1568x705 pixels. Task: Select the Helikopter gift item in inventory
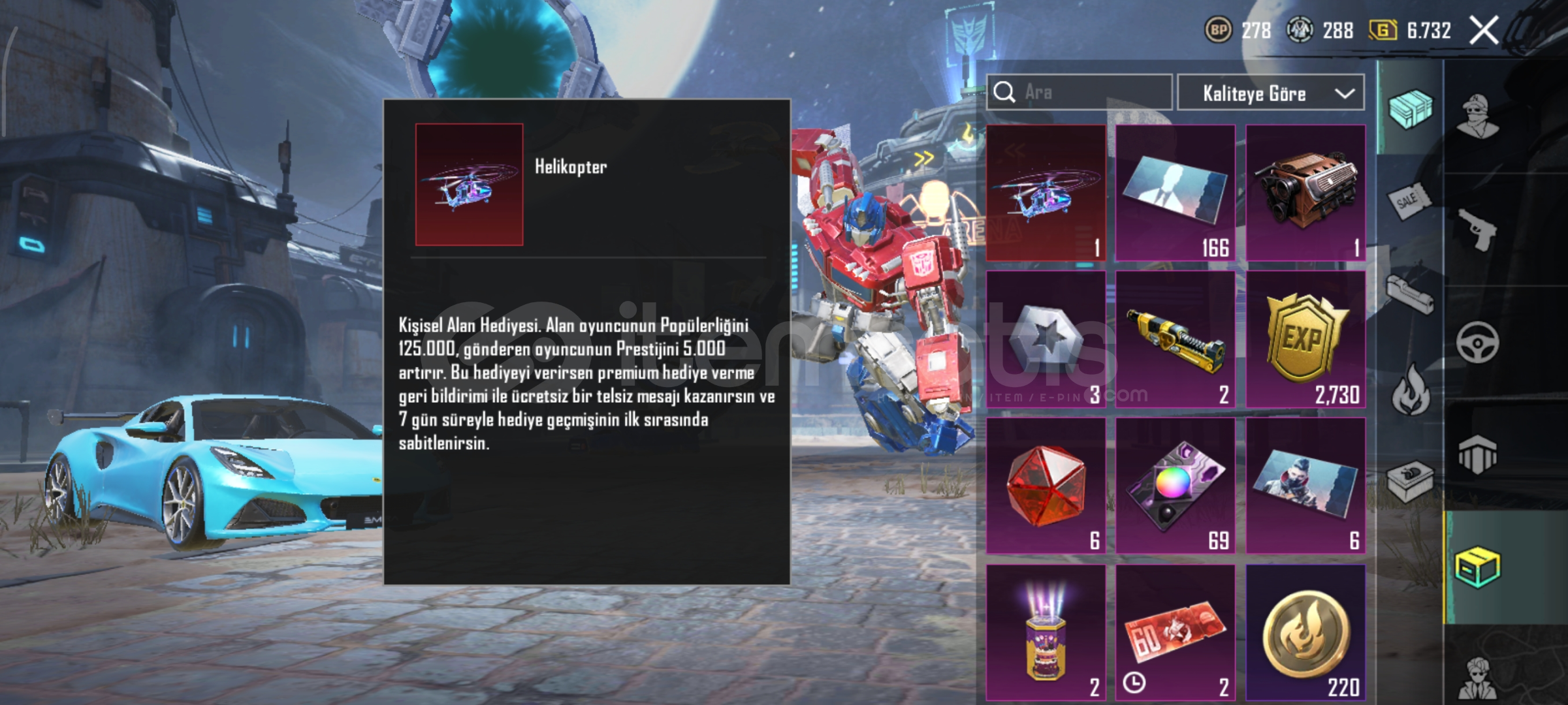[1046, 193]
